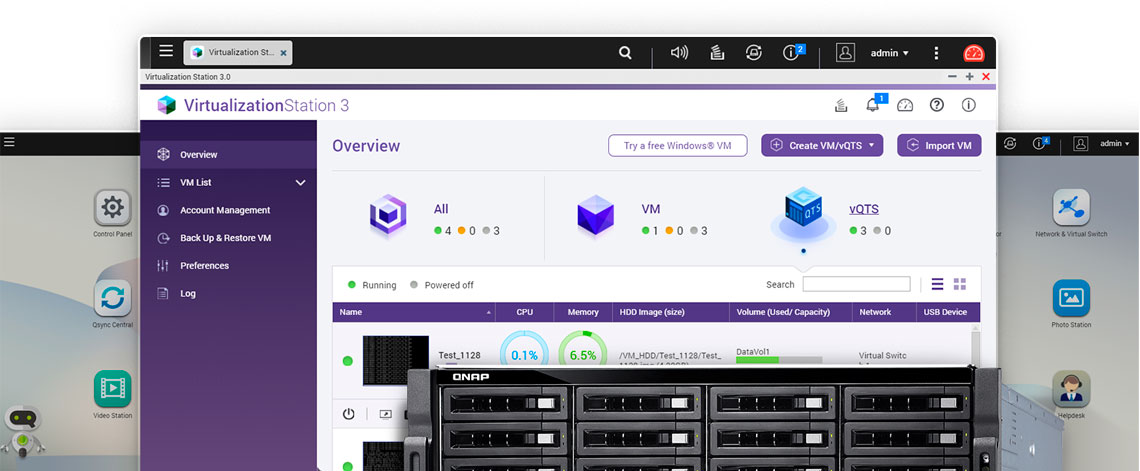1140x471 pixels.
Task: Open the resource monitor gauge icon
Action: point(904,105)
